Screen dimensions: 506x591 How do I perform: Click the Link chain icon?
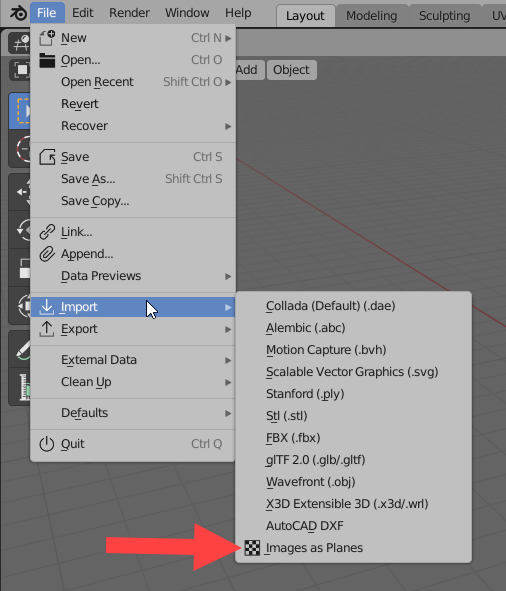point(47,232)
